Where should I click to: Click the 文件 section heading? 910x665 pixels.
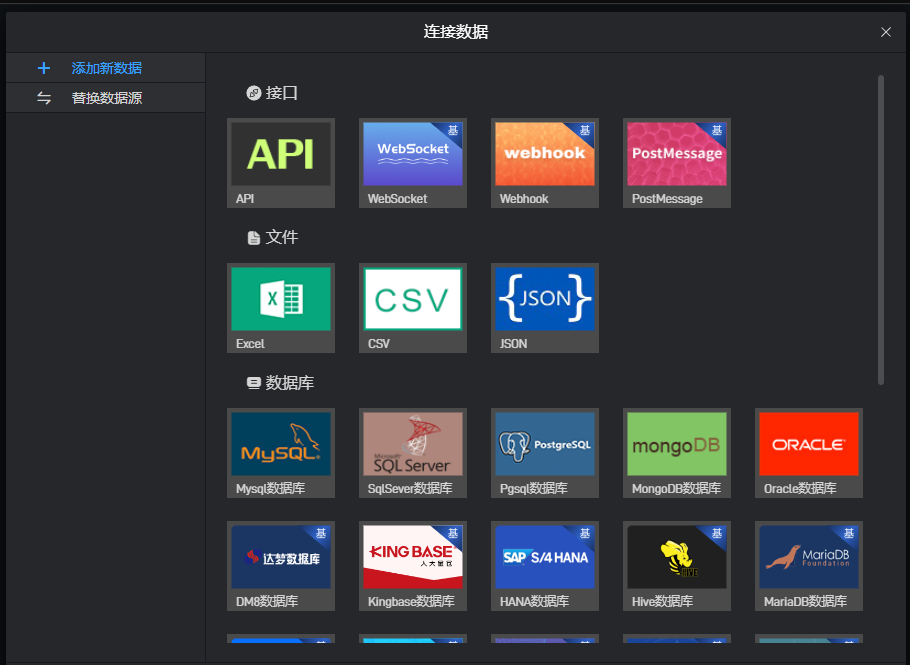(x=281, y=237)
